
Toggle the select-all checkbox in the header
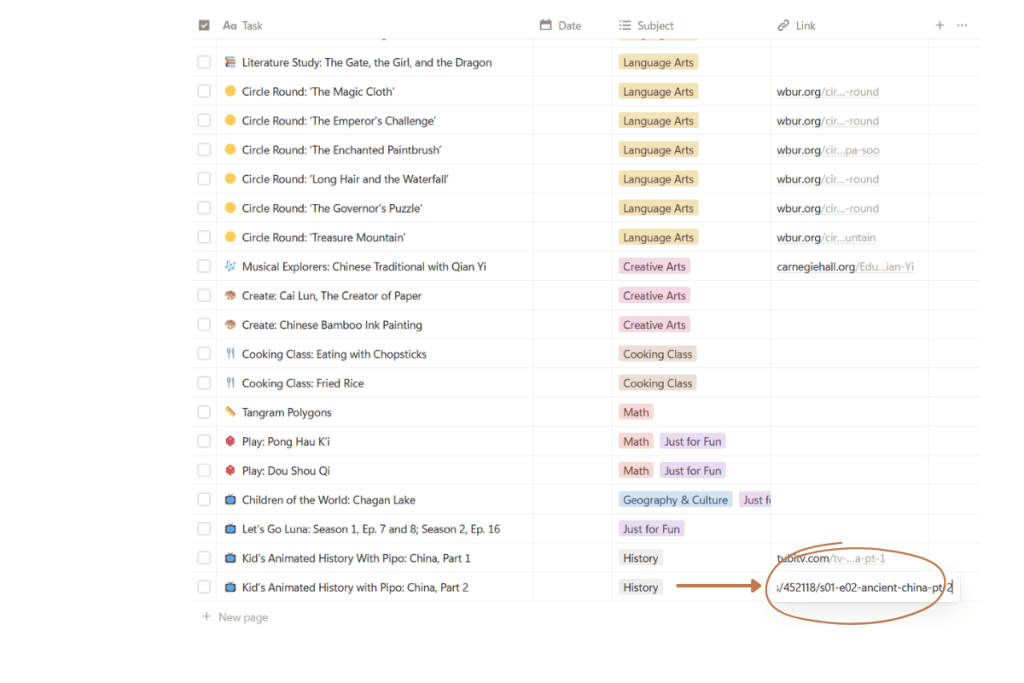coord(204,25)
